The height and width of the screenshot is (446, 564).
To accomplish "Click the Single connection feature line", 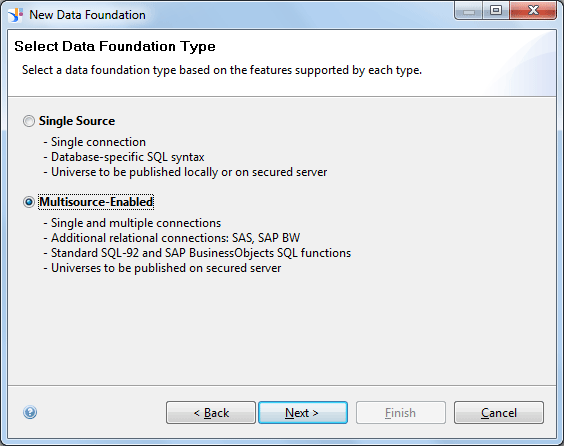I will coord(95,142).
